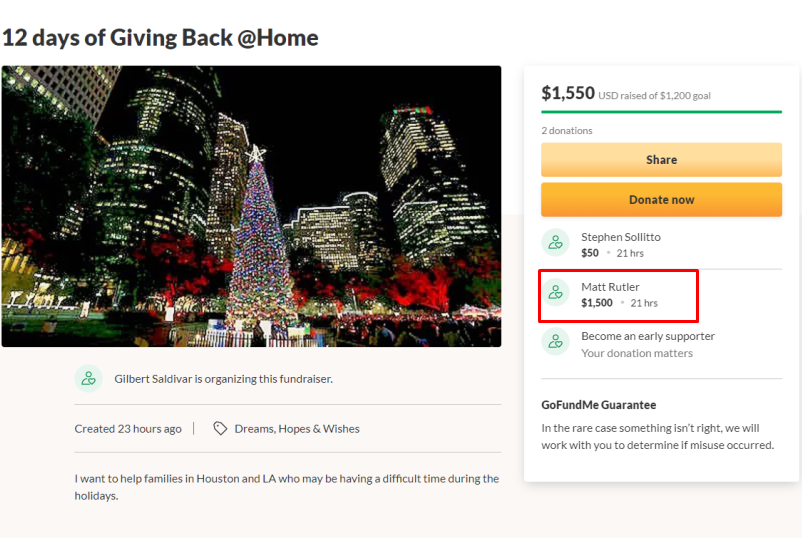This screenshot has height=548, width=802.
Task: Click the yellow Share button
Action: point(661,160)
